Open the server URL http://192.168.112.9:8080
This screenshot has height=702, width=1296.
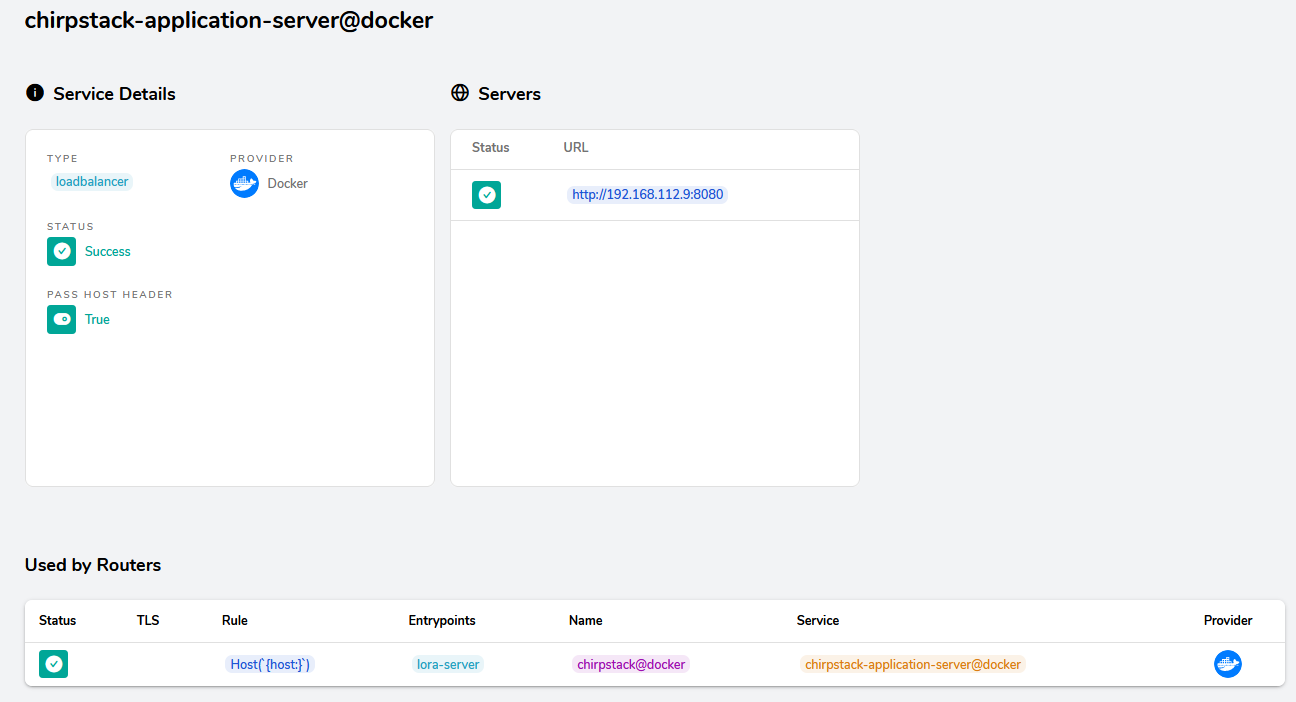[x=648, y=195]
